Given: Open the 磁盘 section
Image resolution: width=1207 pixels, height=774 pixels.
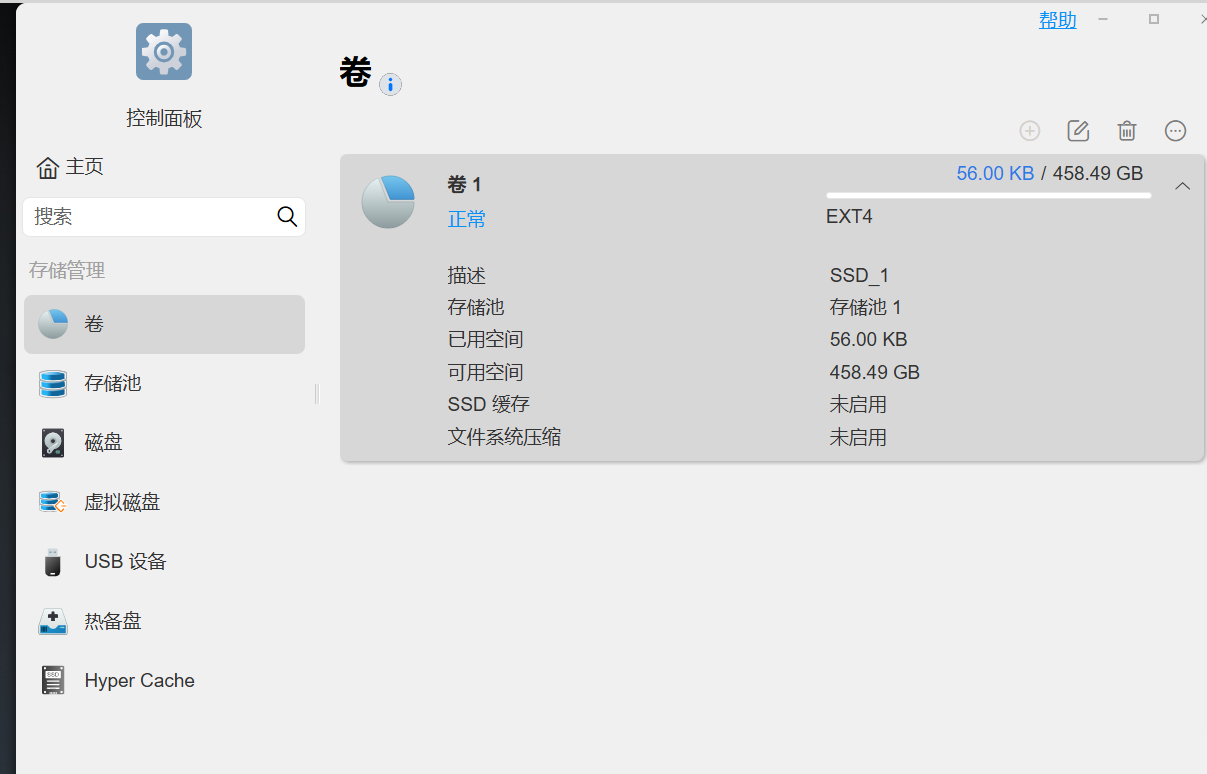Looking at the screenshot, I should pos(164,443).
